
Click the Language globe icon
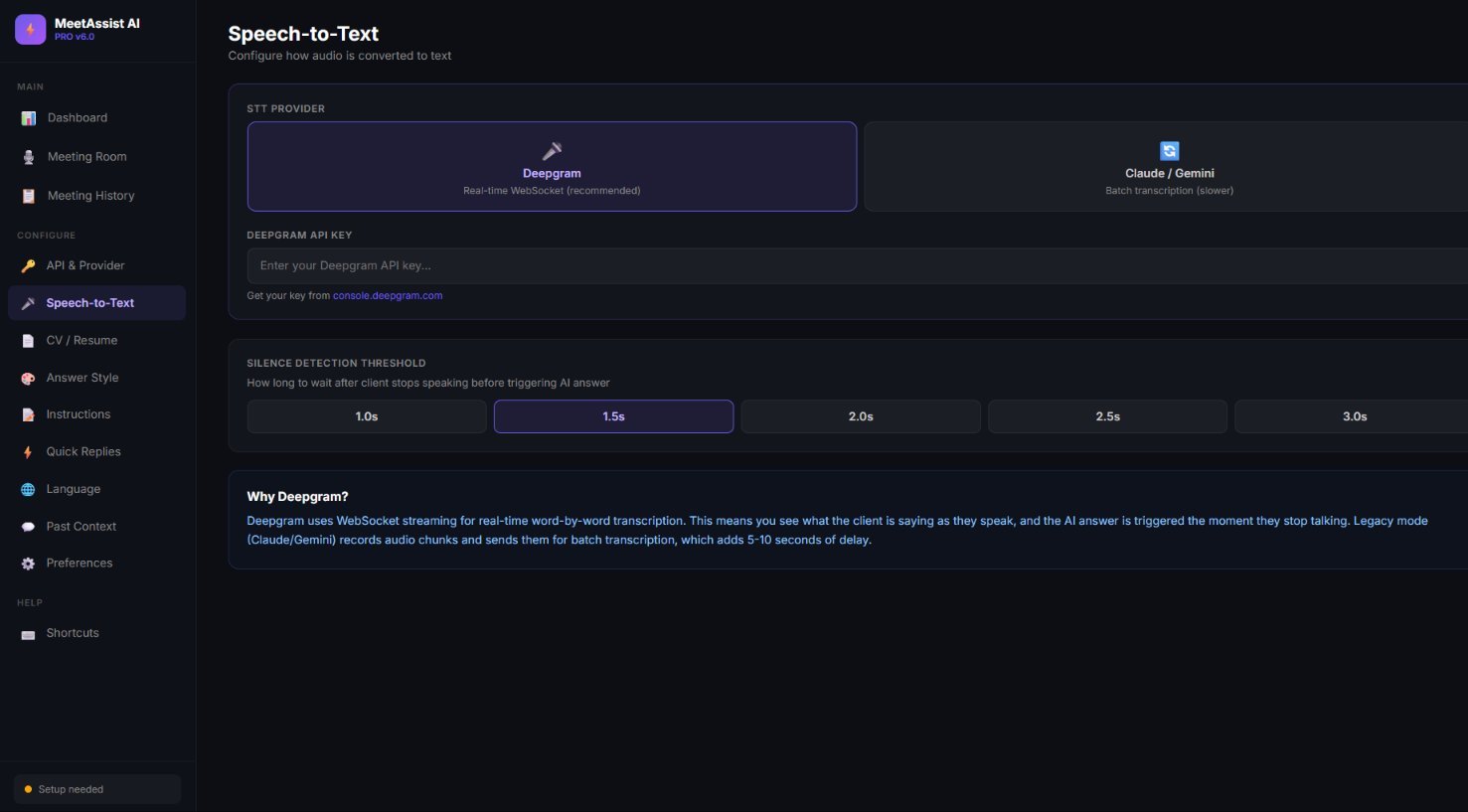point(28,489)
